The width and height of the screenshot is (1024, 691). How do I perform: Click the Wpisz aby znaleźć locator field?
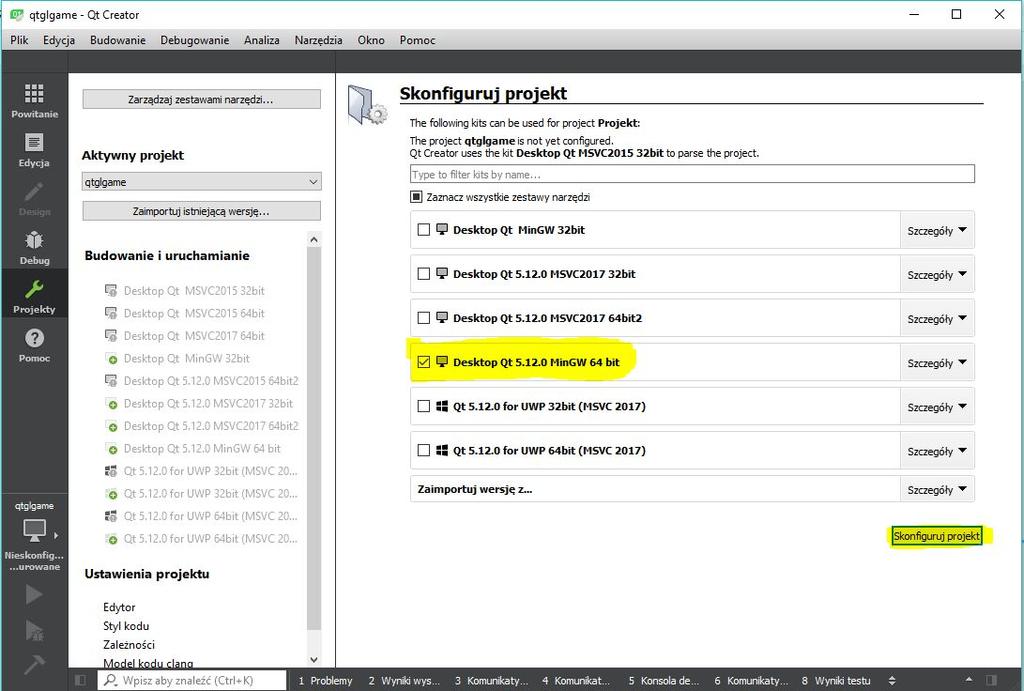coord(193,681)
